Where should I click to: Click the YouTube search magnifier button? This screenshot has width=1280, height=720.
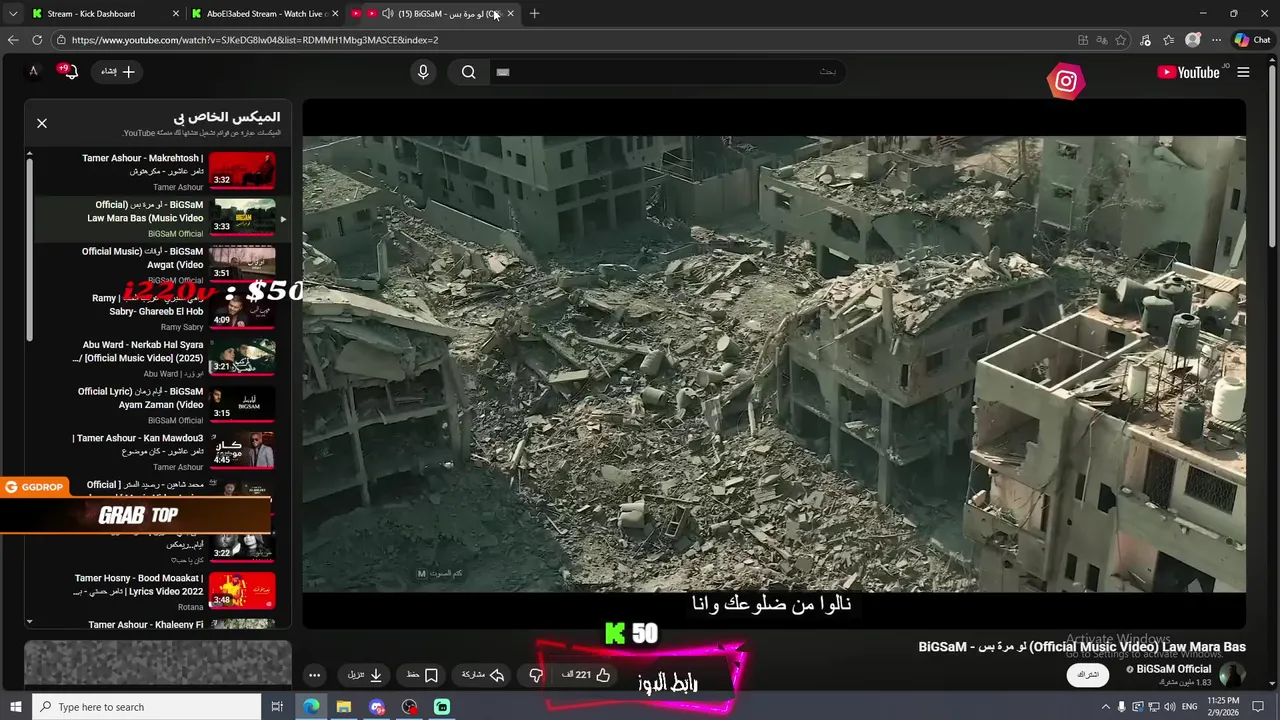pos(468,72)
